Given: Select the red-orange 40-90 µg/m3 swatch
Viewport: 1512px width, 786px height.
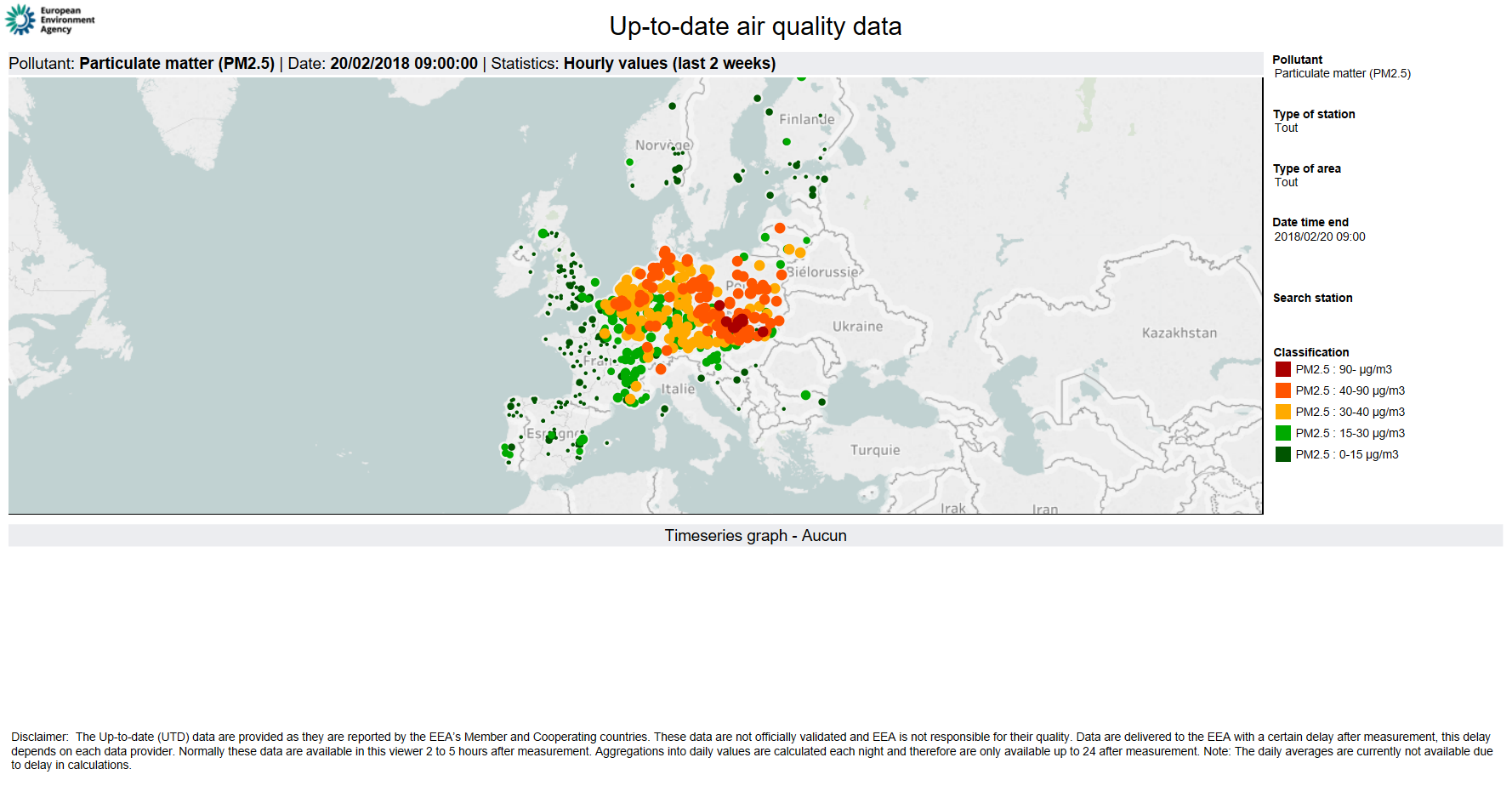Looking at the screenshot, I should pyautogui.click(x=1282, y=390).
